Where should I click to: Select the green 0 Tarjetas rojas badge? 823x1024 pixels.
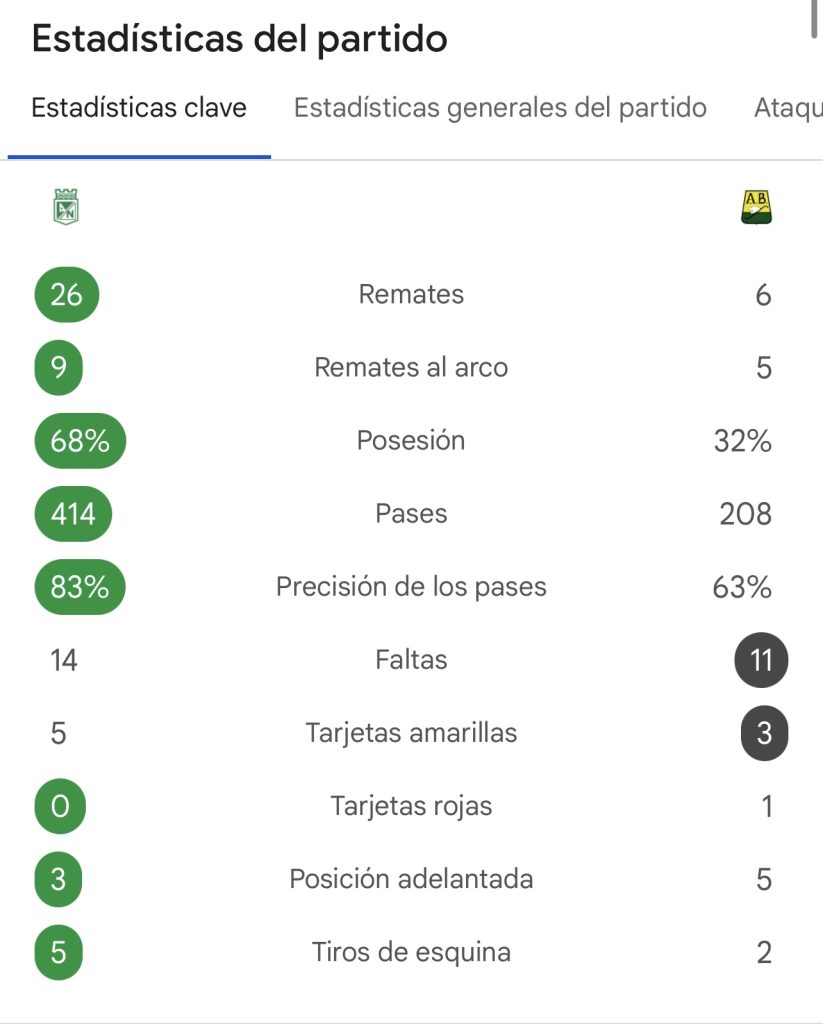(60, 807)
